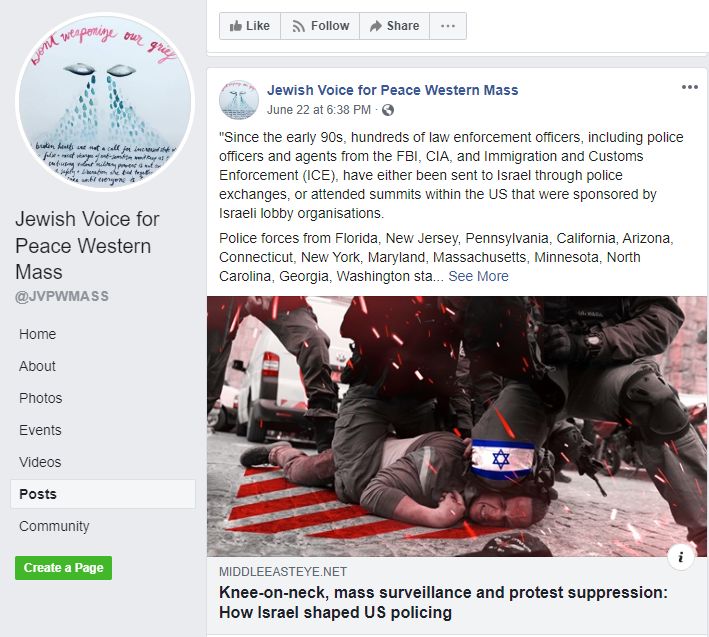Open the About section
Image resolution: width=709 pixels, height=637 pixels.
click(37, 366)
